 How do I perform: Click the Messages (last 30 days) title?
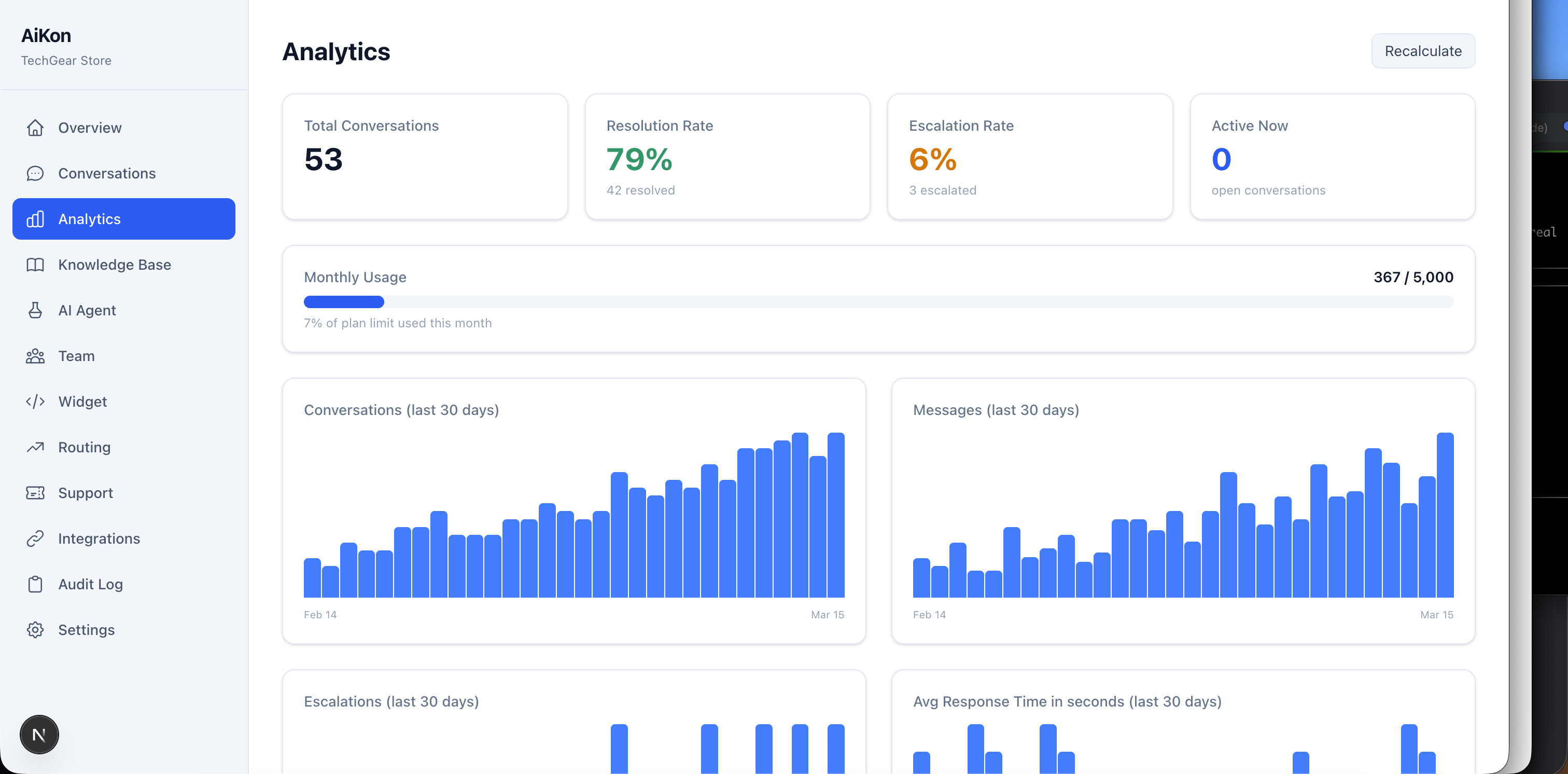click(x=996, y=410)
